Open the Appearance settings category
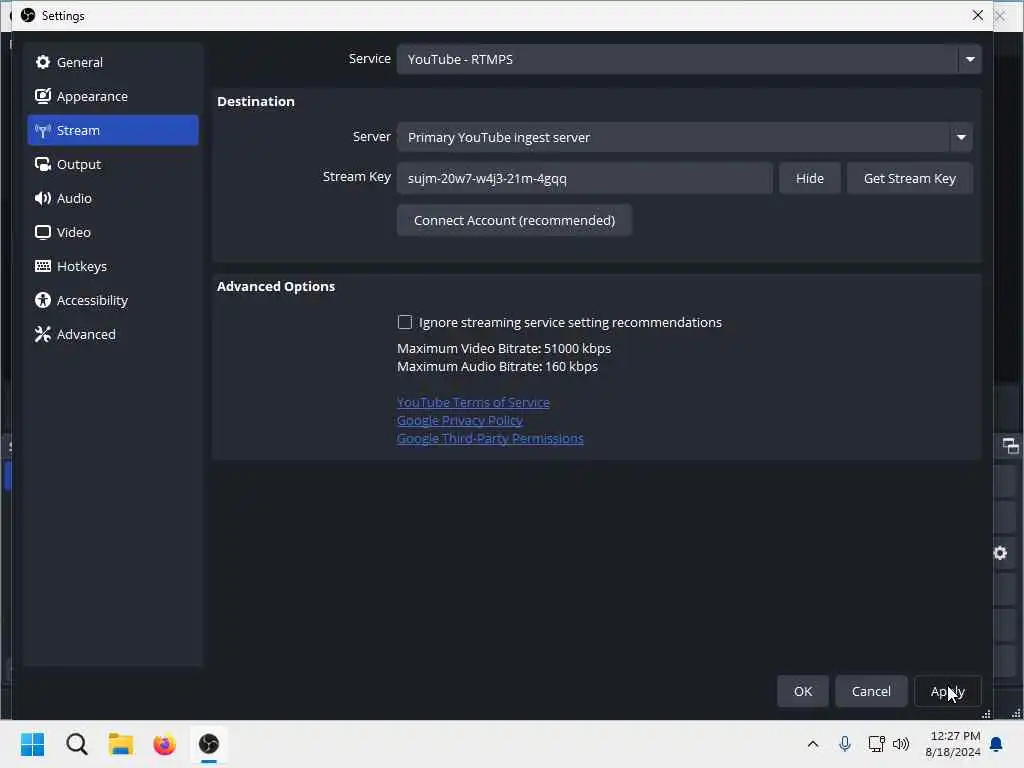The width and height of the screenshot is (1024, 768). (x=113, y=96)
